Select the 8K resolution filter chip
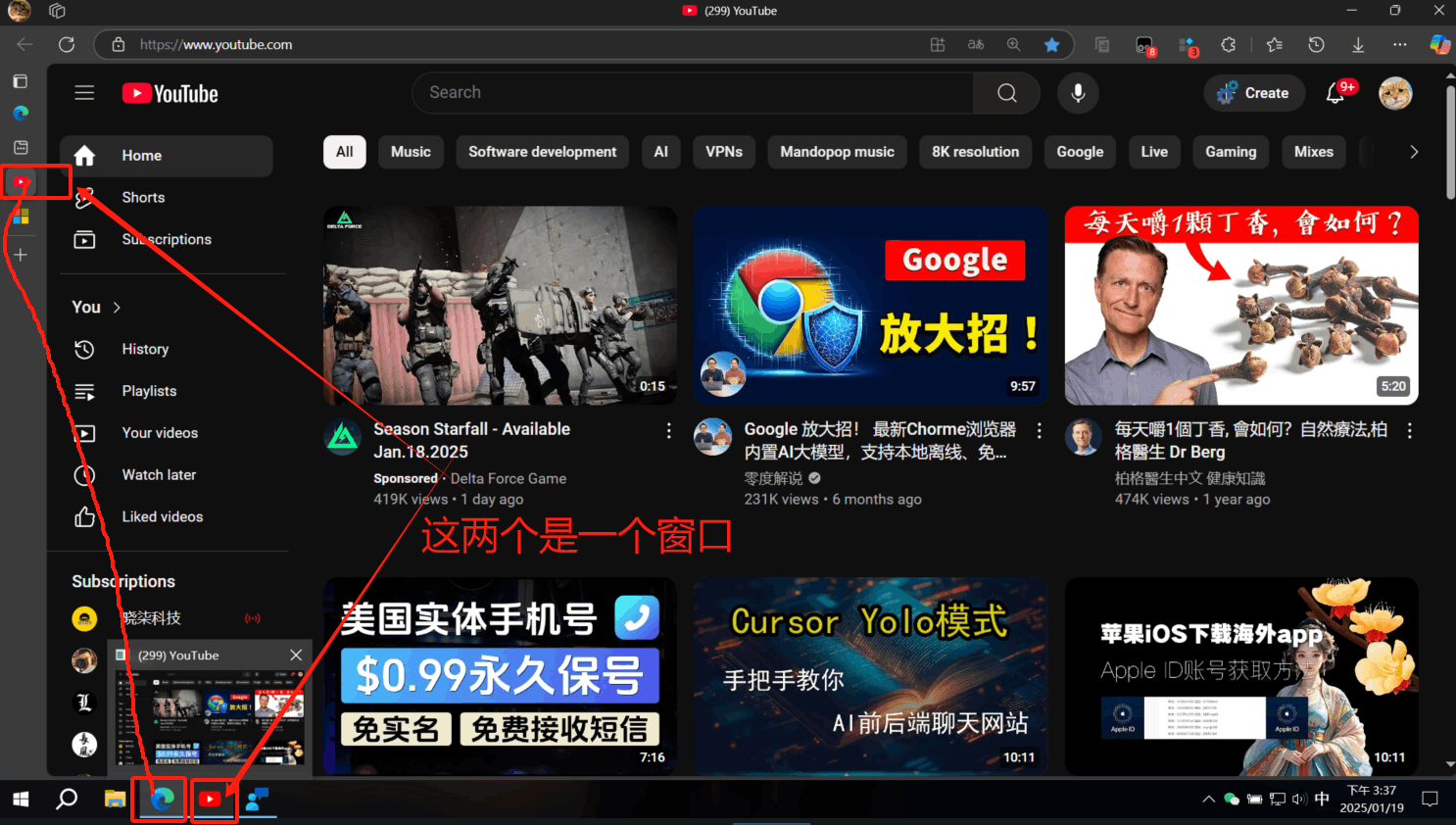Viewport: 1456px width, 825px height. point(975,152)
